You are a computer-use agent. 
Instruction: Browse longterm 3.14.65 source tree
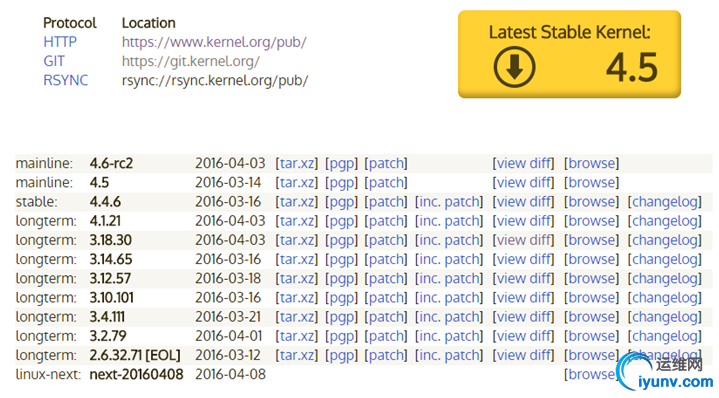[x=592, y=260]
